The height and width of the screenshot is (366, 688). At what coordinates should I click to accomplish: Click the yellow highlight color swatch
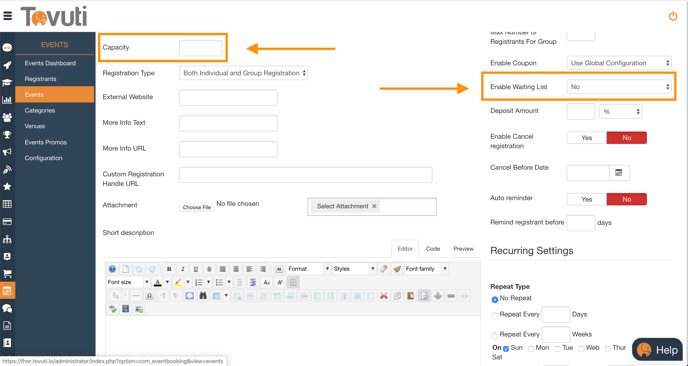(x=178, y=282)
